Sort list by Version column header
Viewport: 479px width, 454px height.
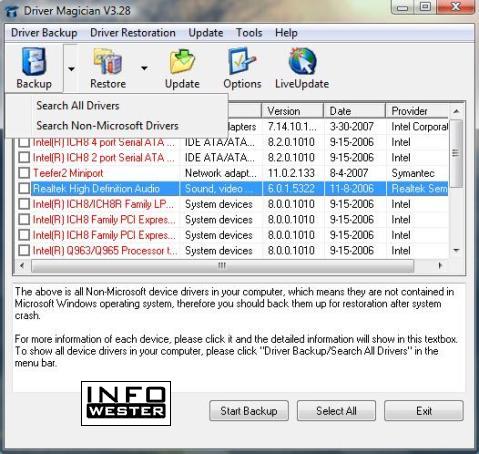[x=293, y=111]
